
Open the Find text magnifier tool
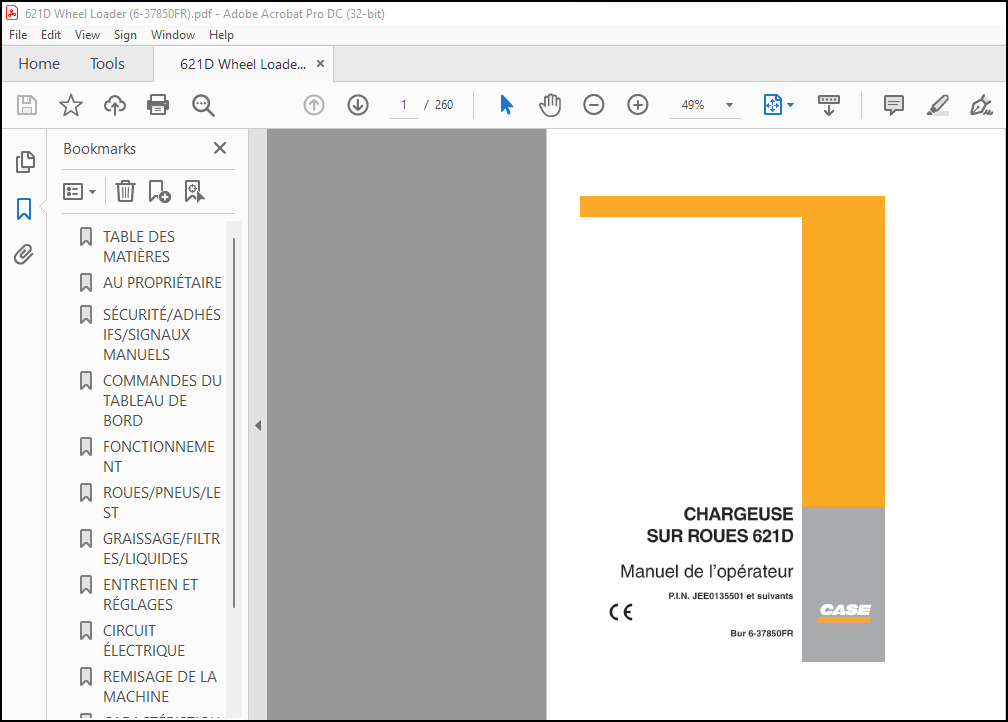pos(203,105)
